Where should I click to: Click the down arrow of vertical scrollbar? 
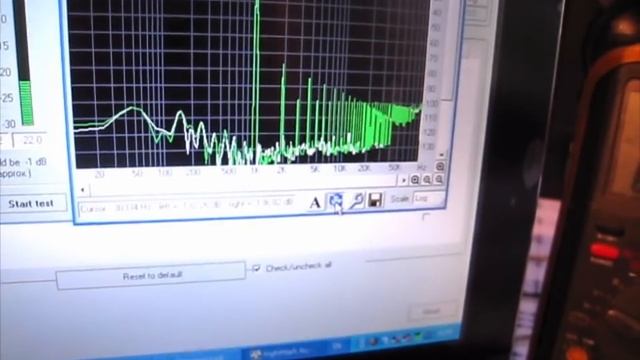coord(442,154)
